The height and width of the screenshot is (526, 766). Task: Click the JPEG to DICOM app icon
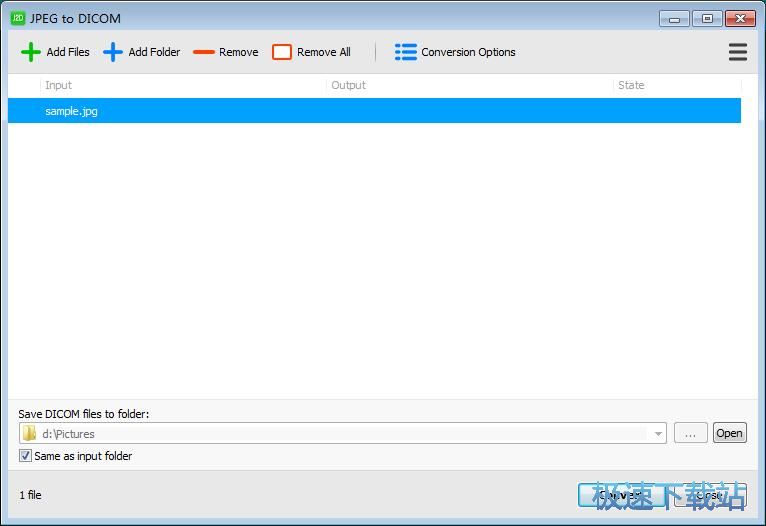(18, 18)
